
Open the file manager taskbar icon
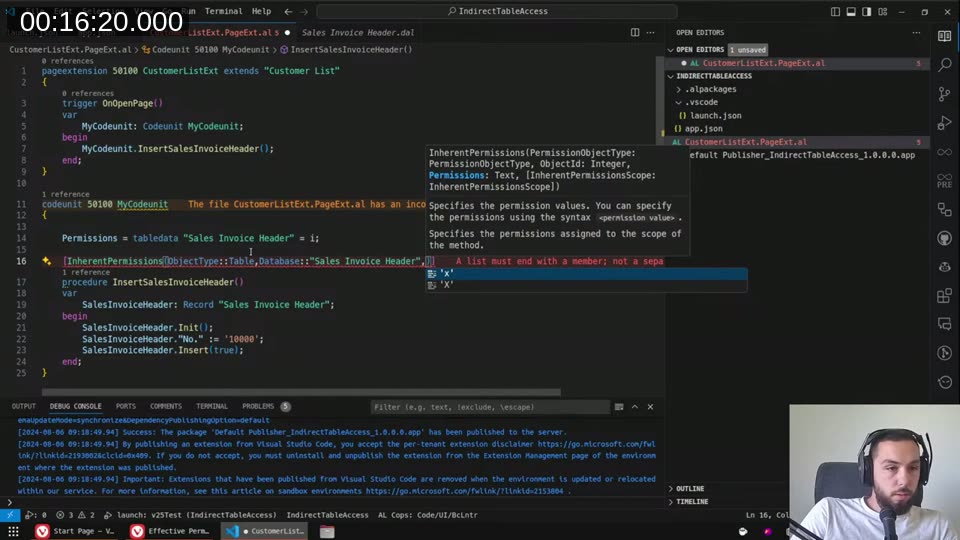[327, 531]
